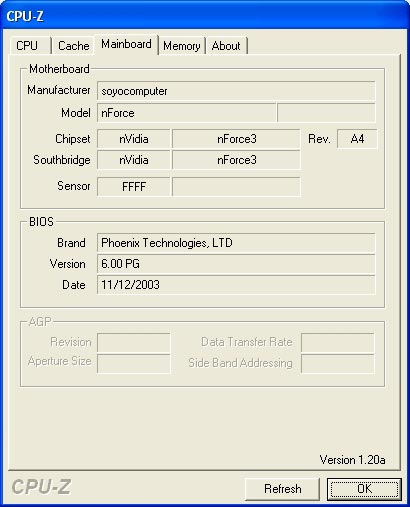410x507 pixels.
Task: Click the Chipset model field nForce3
Action: [236, 139]
